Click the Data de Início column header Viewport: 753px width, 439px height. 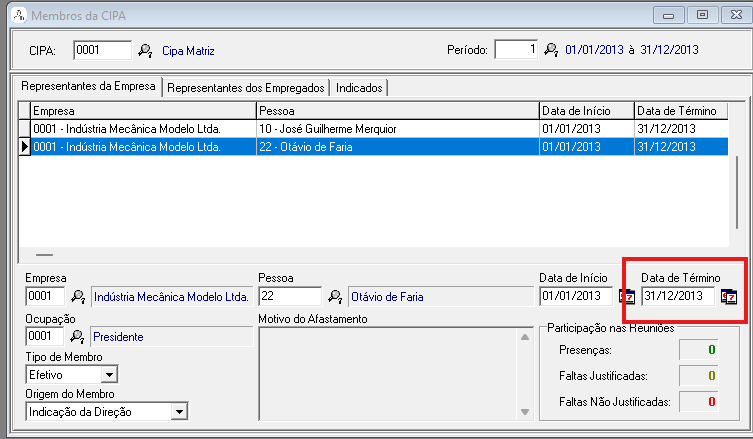587,111
